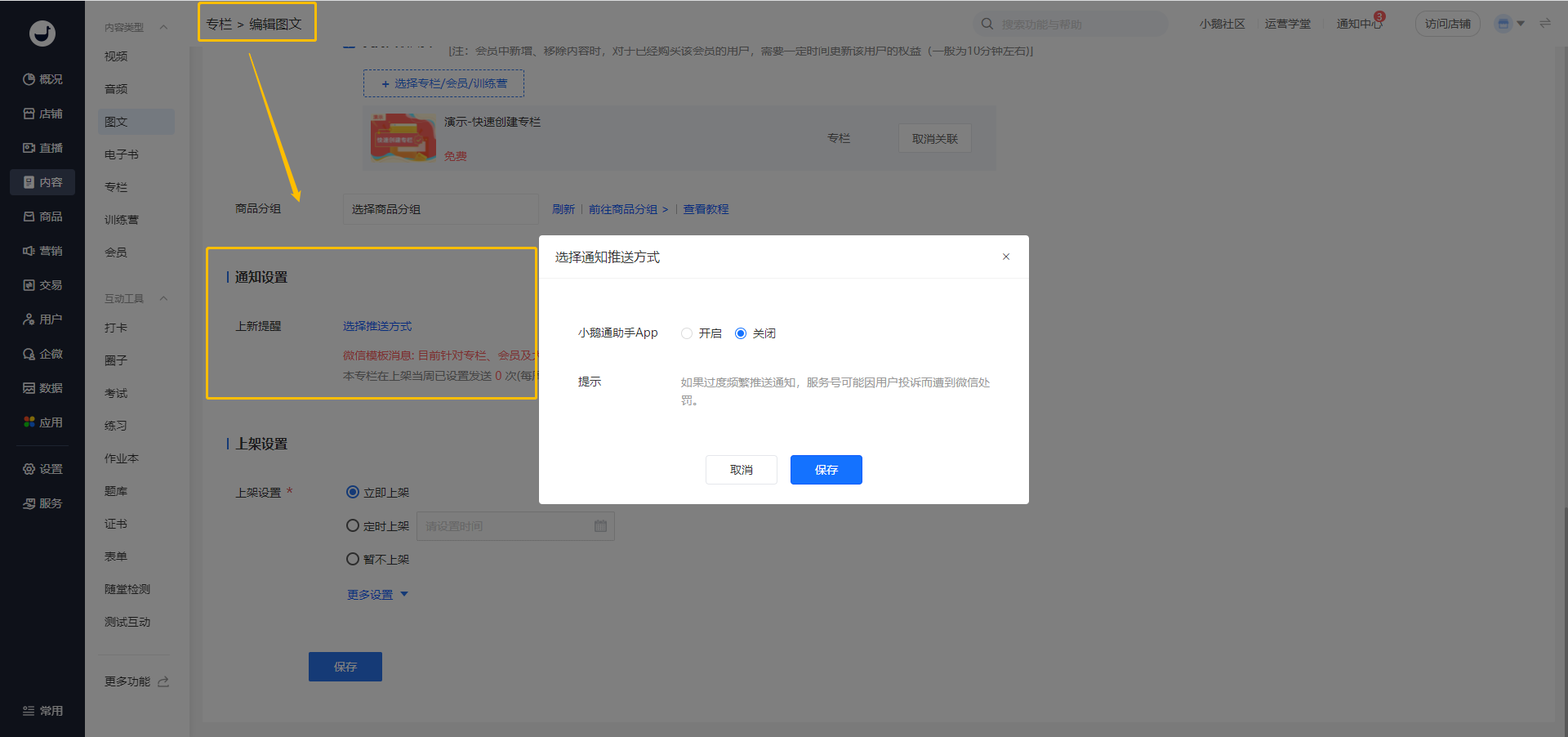Collapse the 内容类型 section chevron
This screenshot has width=1568, height=737.
click(163, 27)
